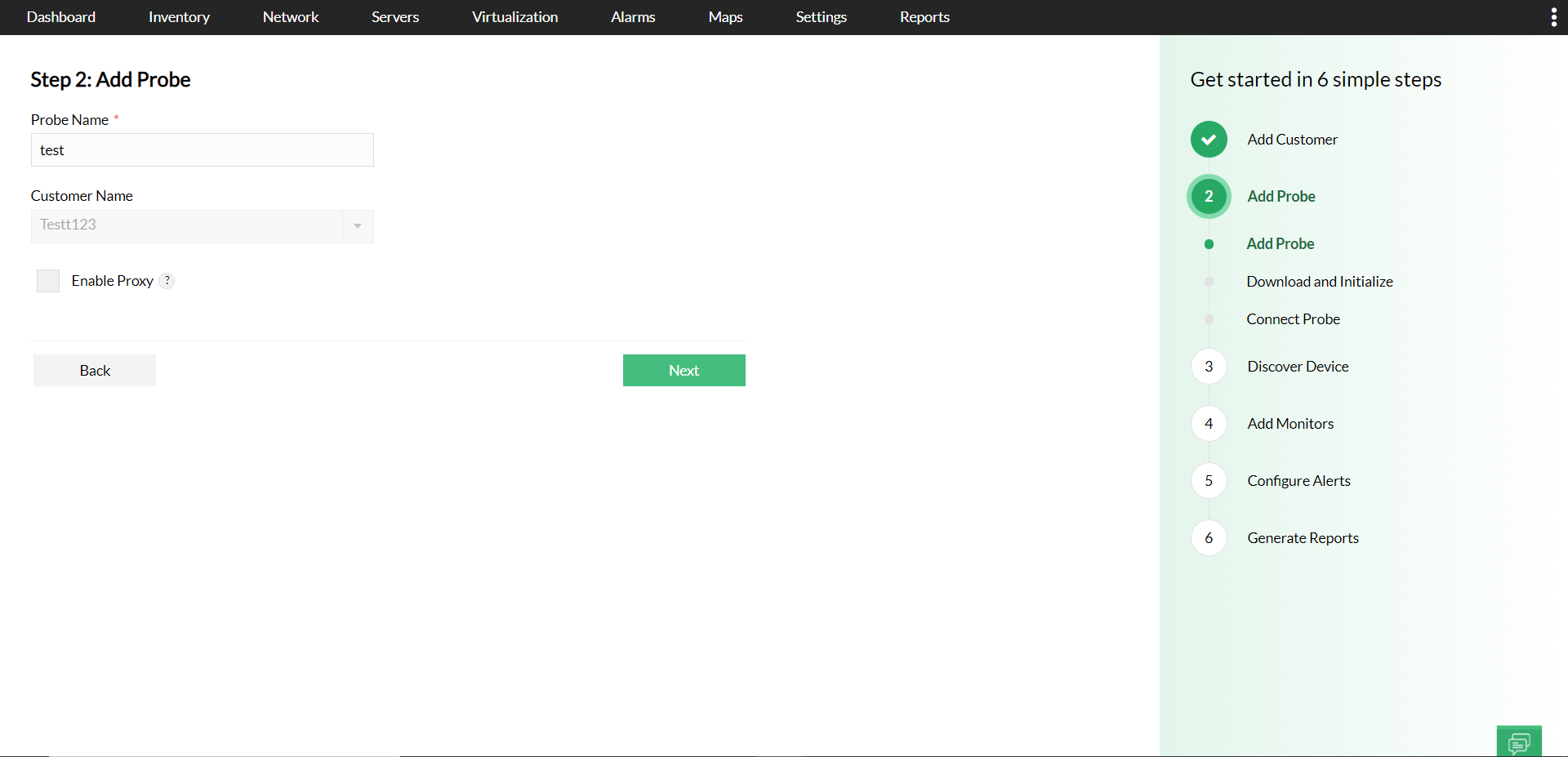Select the Download and Initialize sub-step dot

pyautogui.click(x=1209, y=281)
